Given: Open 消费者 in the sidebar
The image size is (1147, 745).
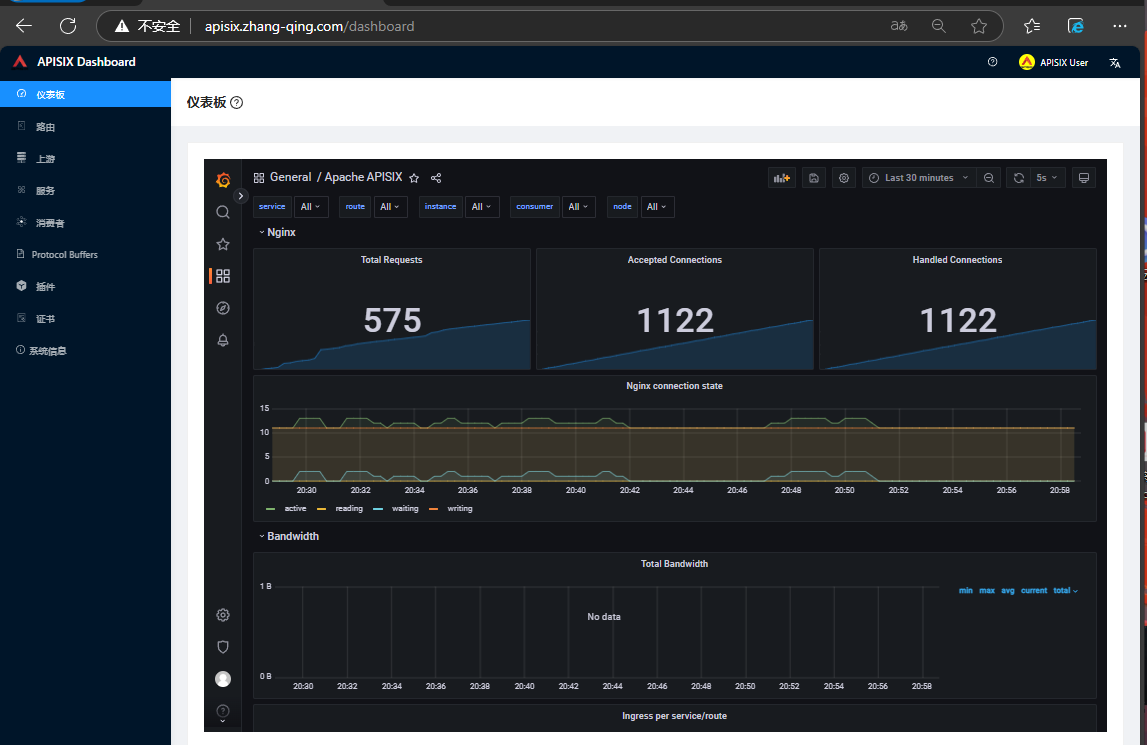Looking at the screenshot, I should (86, 222).
